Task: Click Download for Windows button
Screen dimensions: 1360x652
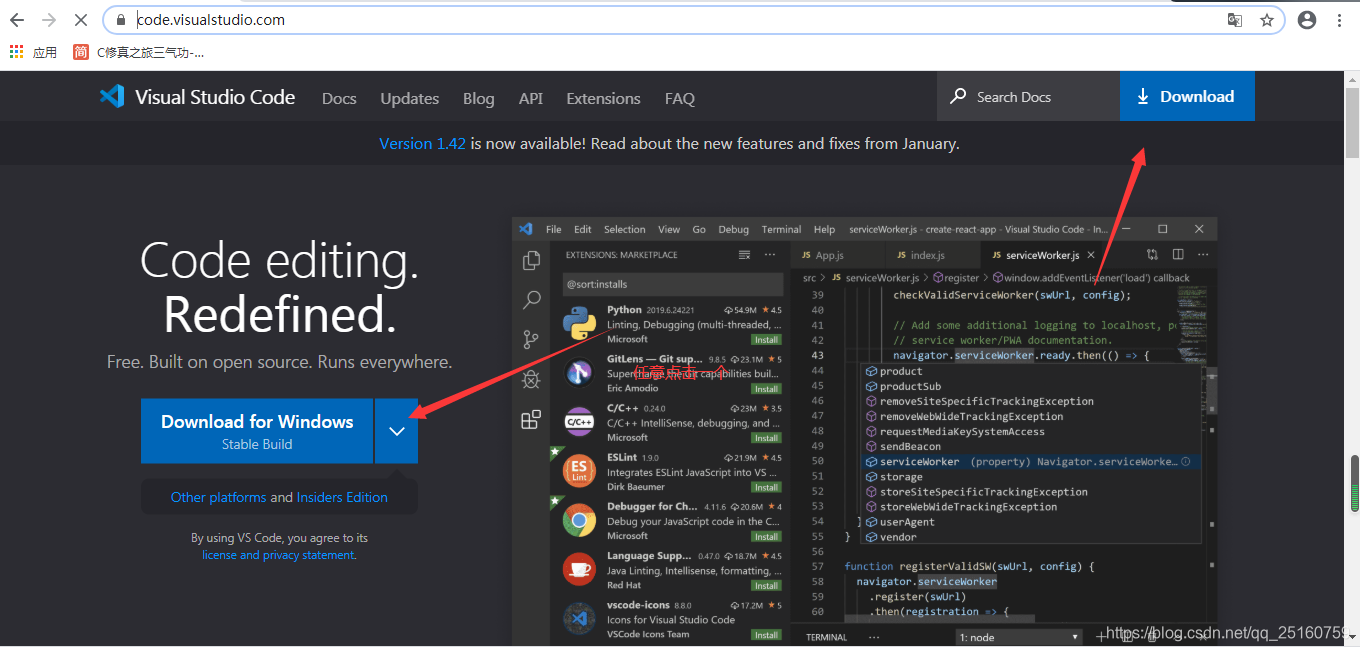Action: pos(257,431)
